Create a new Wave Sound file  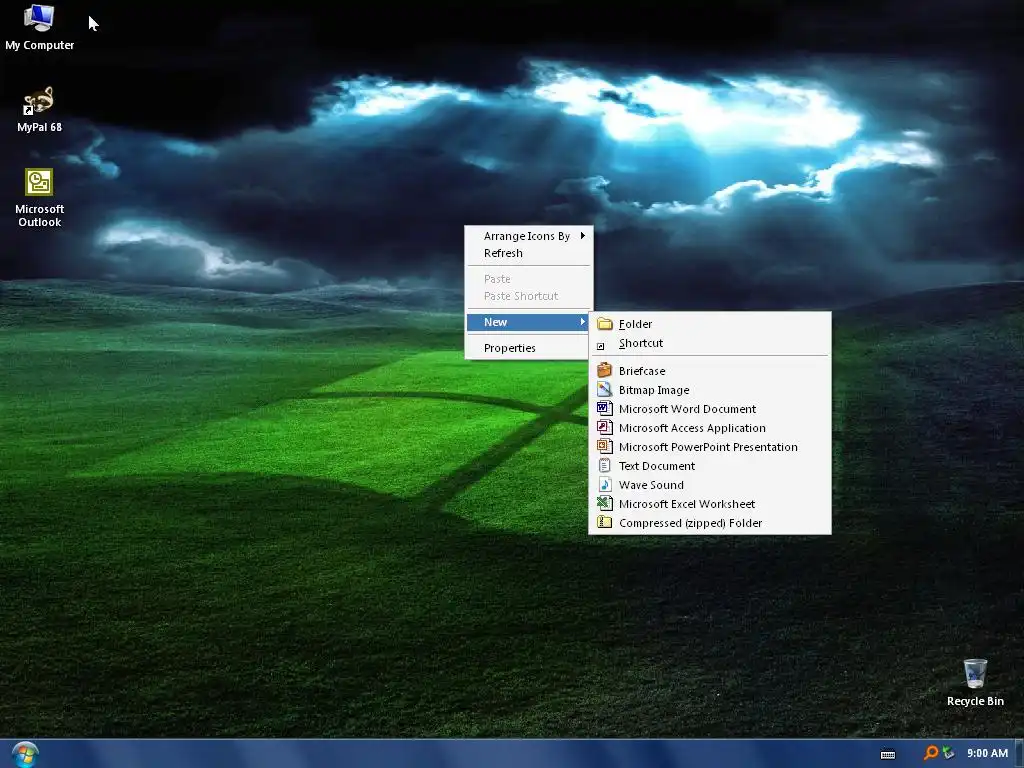pyautogui.click(x=710, y=485)
